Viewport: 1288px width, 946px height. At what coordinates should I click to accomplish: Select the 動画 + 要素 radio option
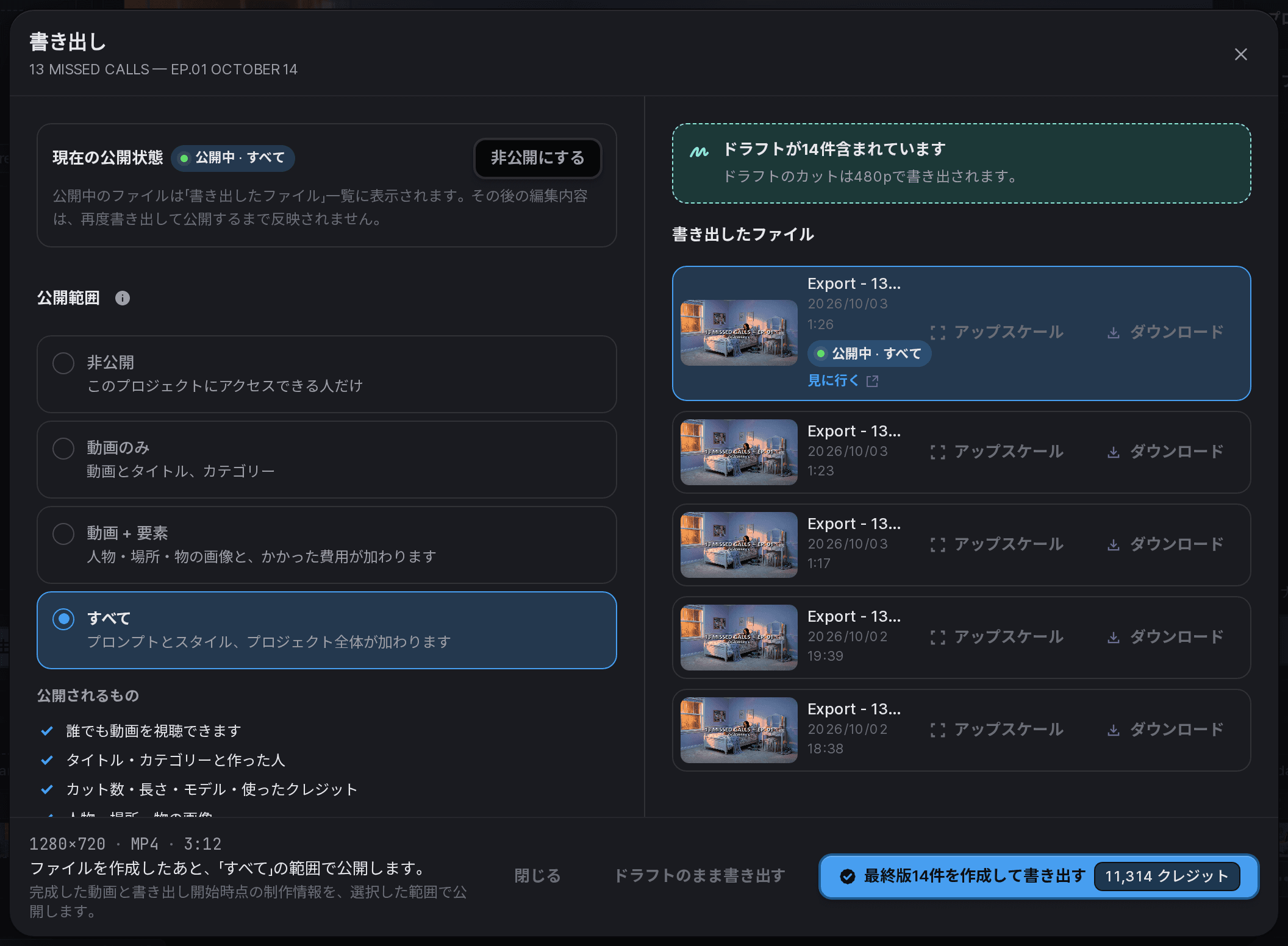tap(326, 545)
